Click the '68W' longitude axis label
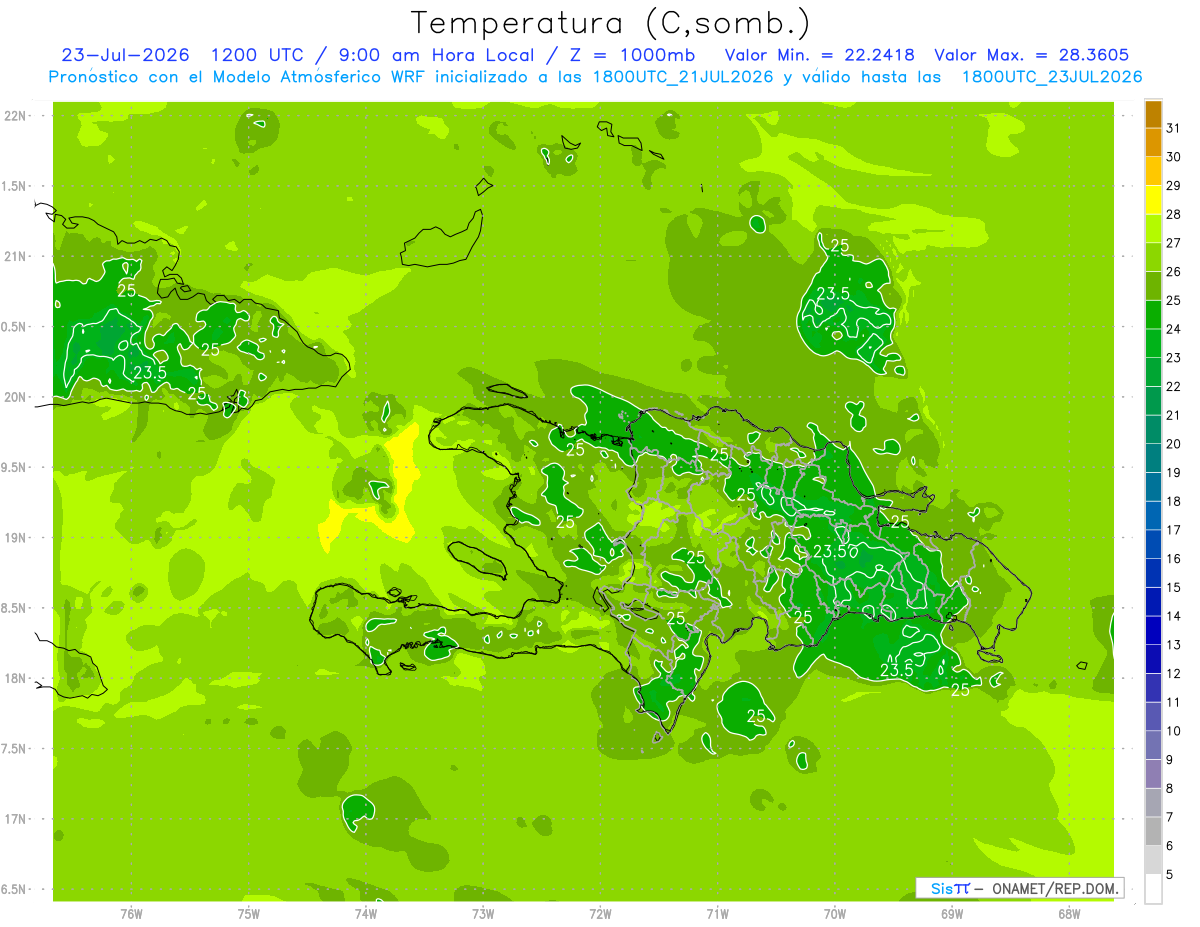 1069,913
